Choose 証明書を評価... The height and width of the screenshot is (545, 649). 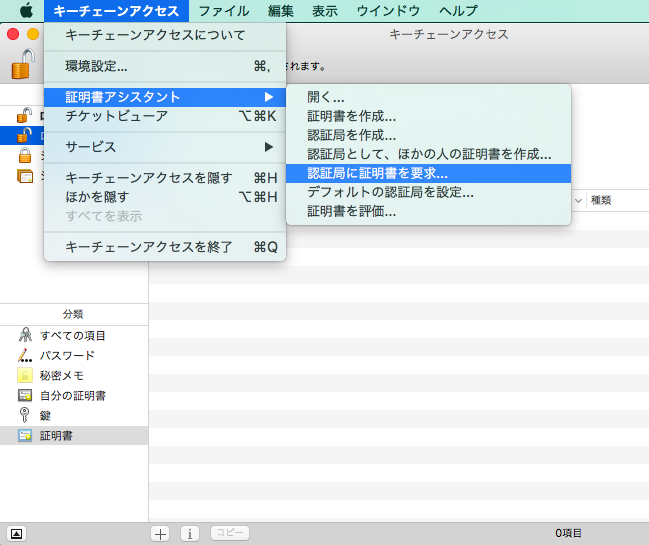428,211
